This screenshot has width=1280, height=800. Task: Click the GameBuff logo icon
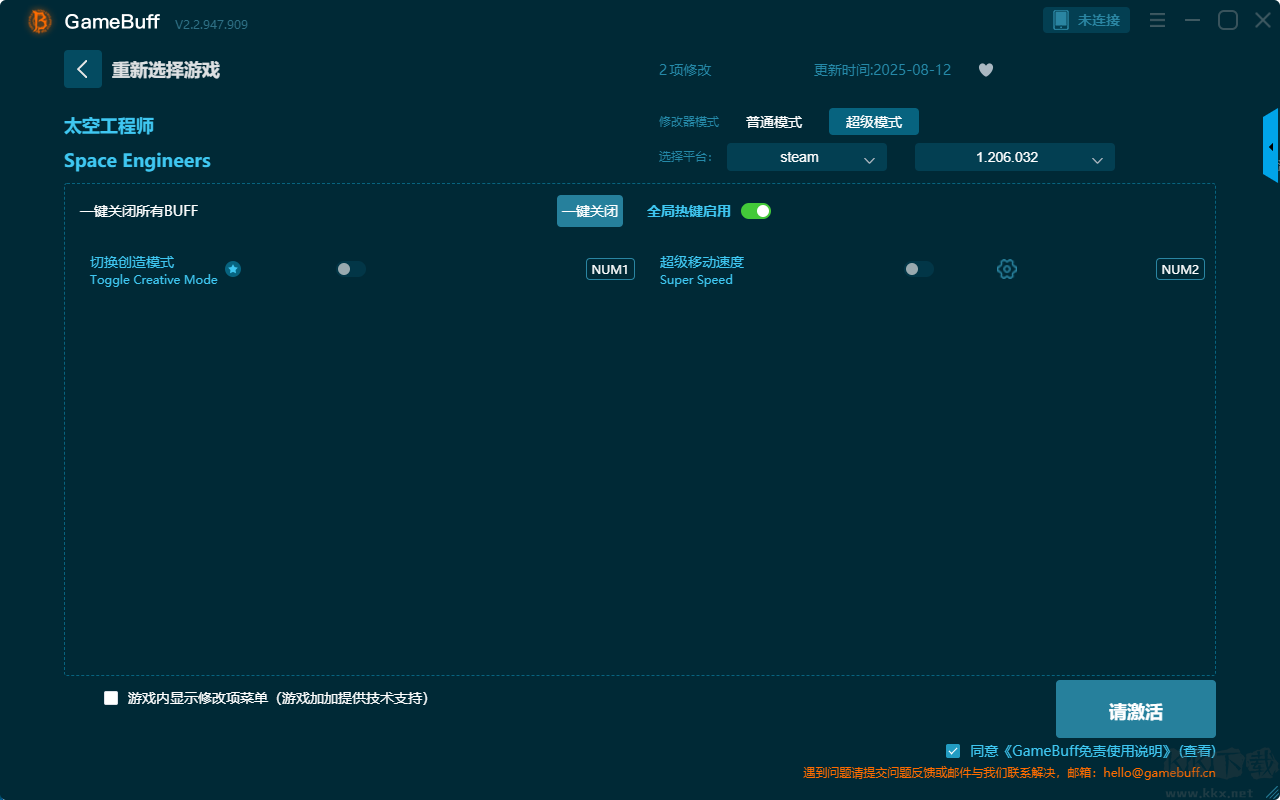(x=40, y=21)
